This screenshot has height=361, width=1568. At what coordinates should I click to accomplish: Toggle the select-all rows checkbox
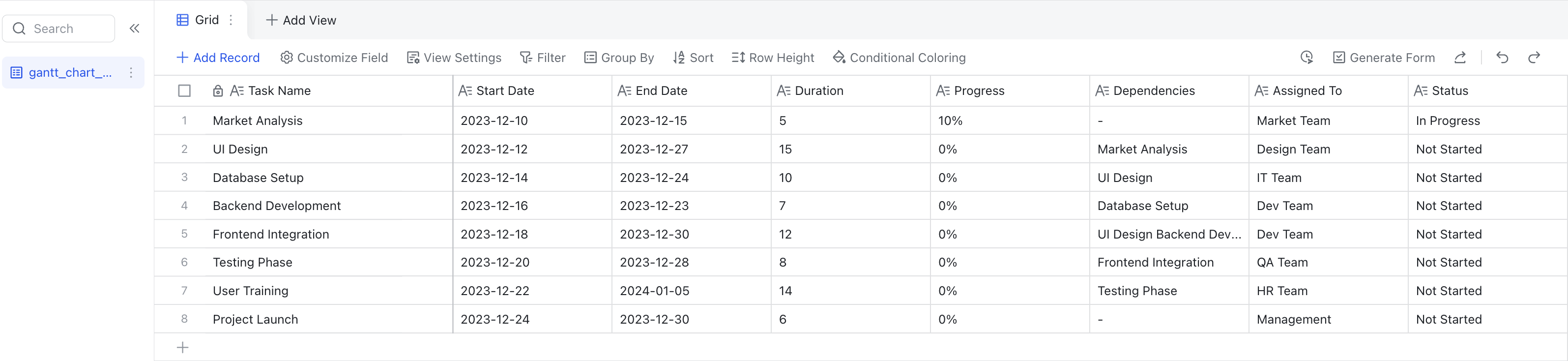tap(184, 90)
